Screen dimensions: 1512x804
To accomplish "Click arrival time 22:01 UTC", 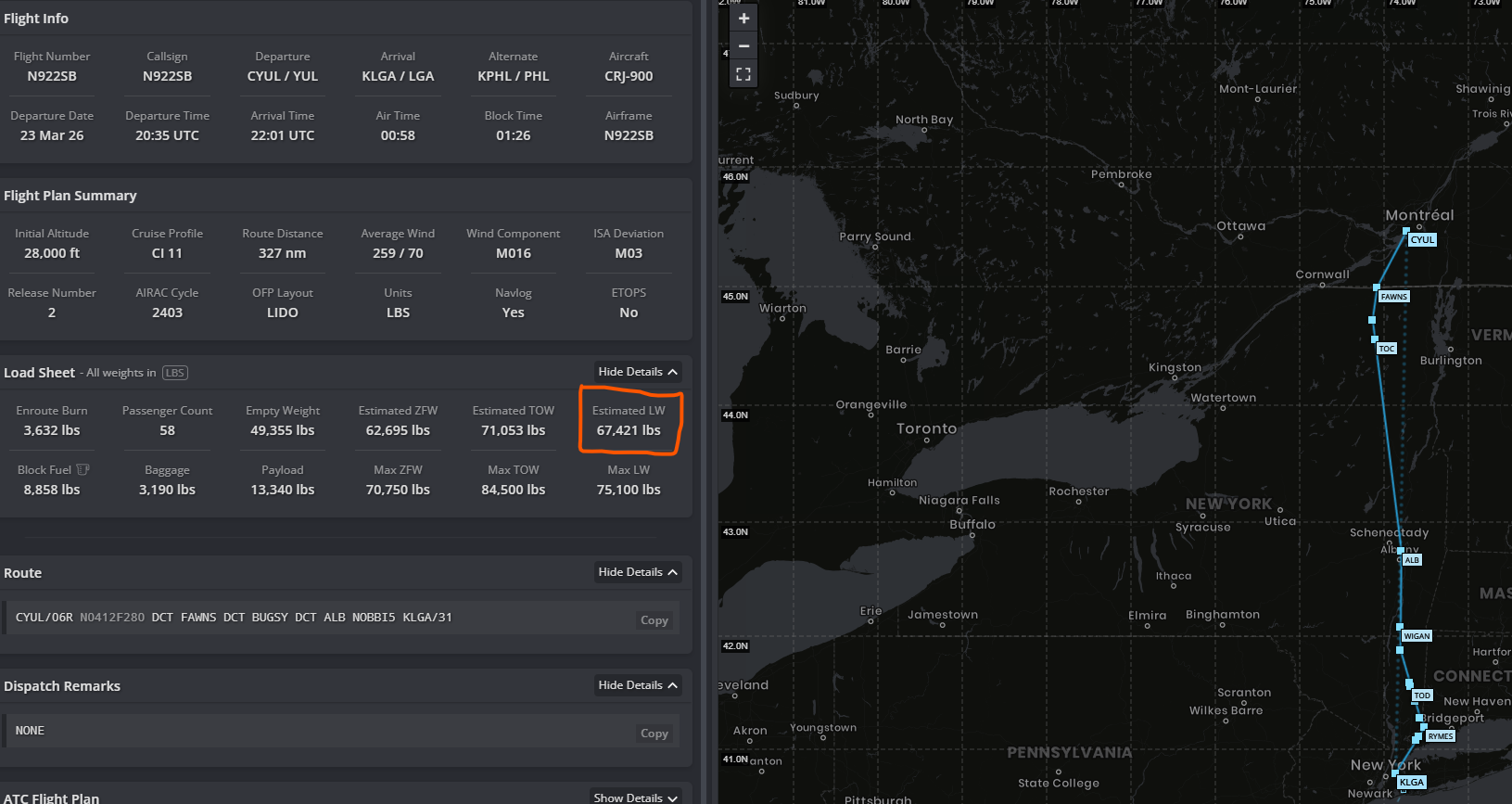I will [x=283, y=135].
